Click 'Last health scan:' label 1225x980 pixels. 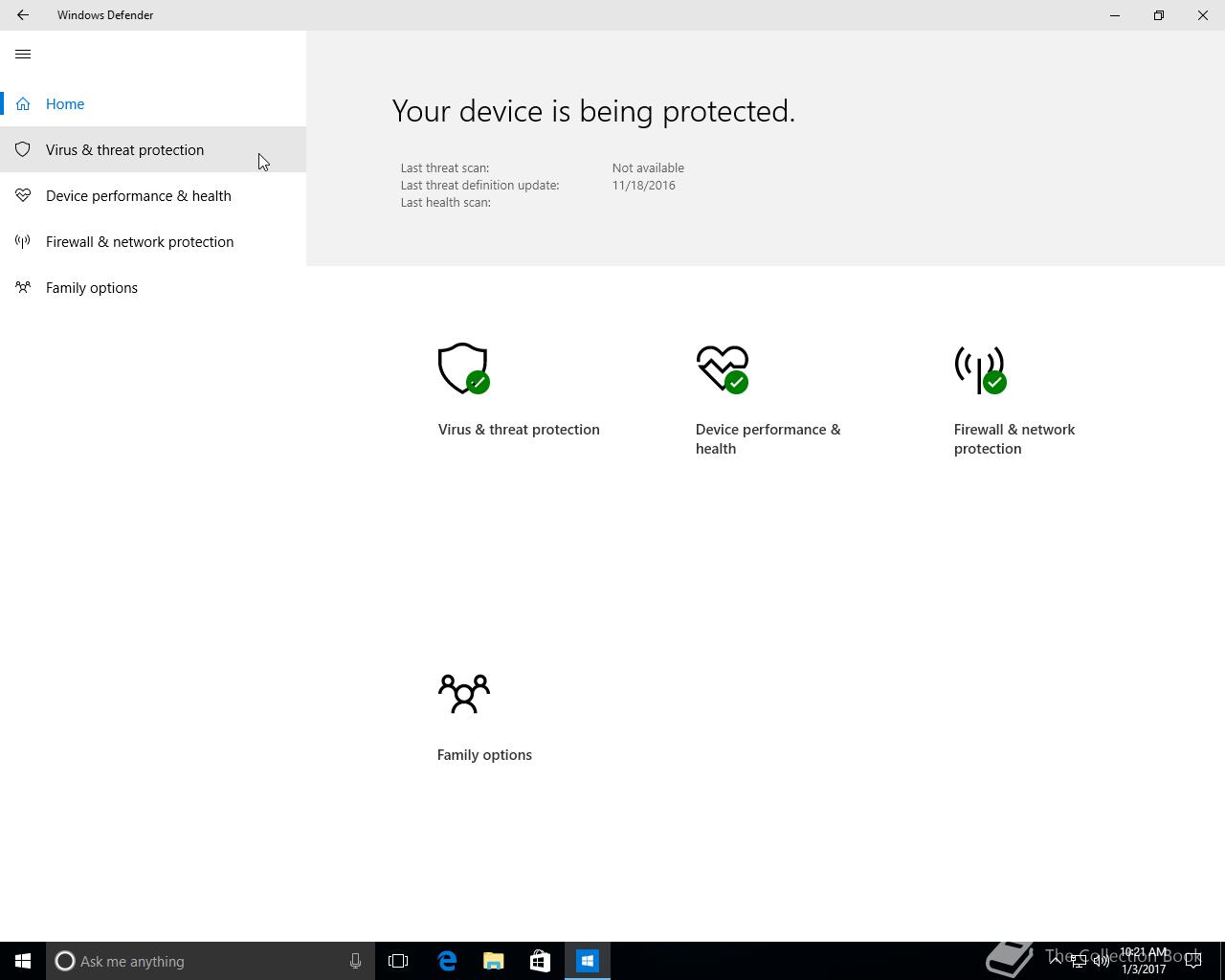pyautogui.click(x=446, y=203)
